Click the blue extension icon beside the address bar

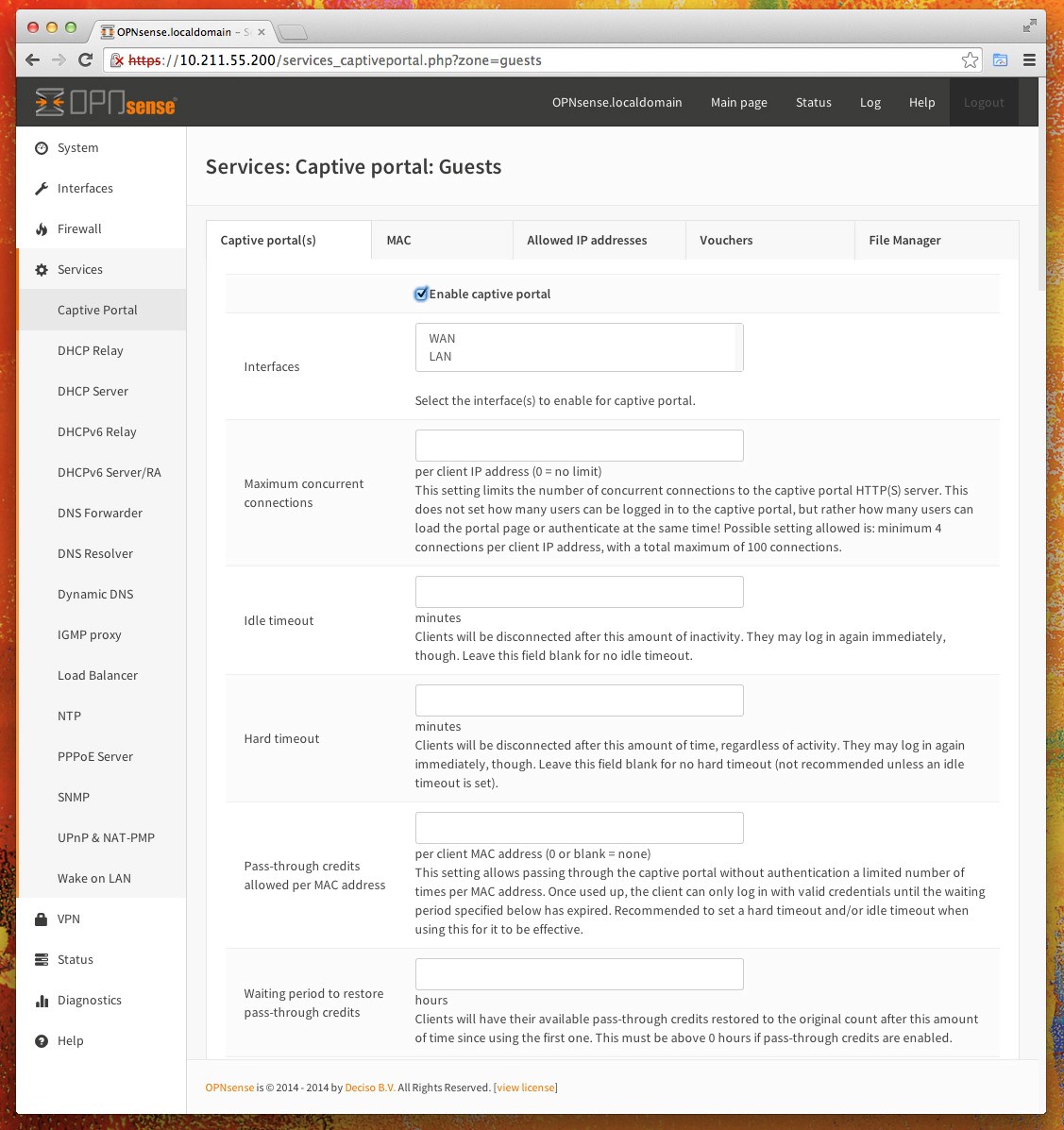pyautogui.click(x=1000, y=59)
